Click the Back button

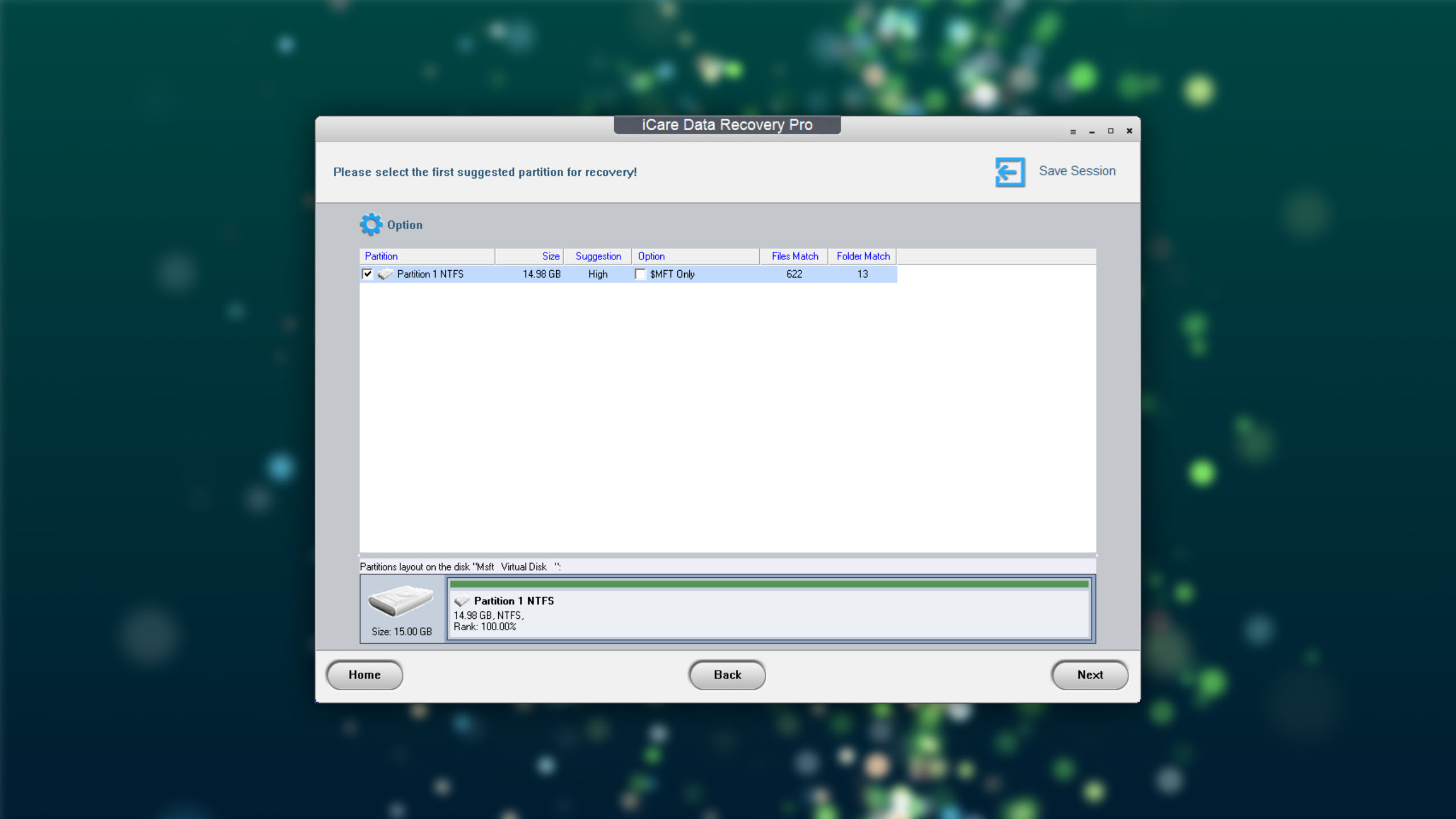click(x=727, y=675)
